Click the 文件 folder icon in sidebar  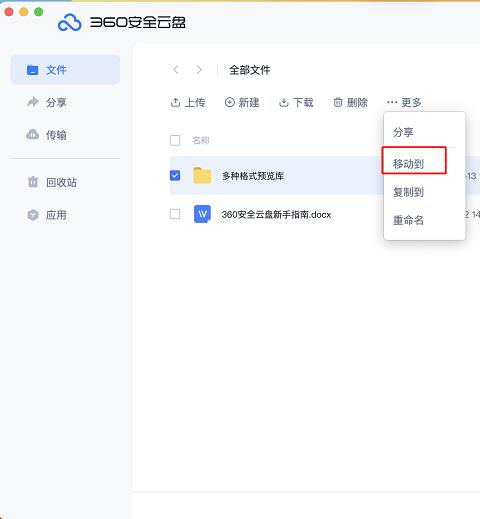click(x=32, y=70)
